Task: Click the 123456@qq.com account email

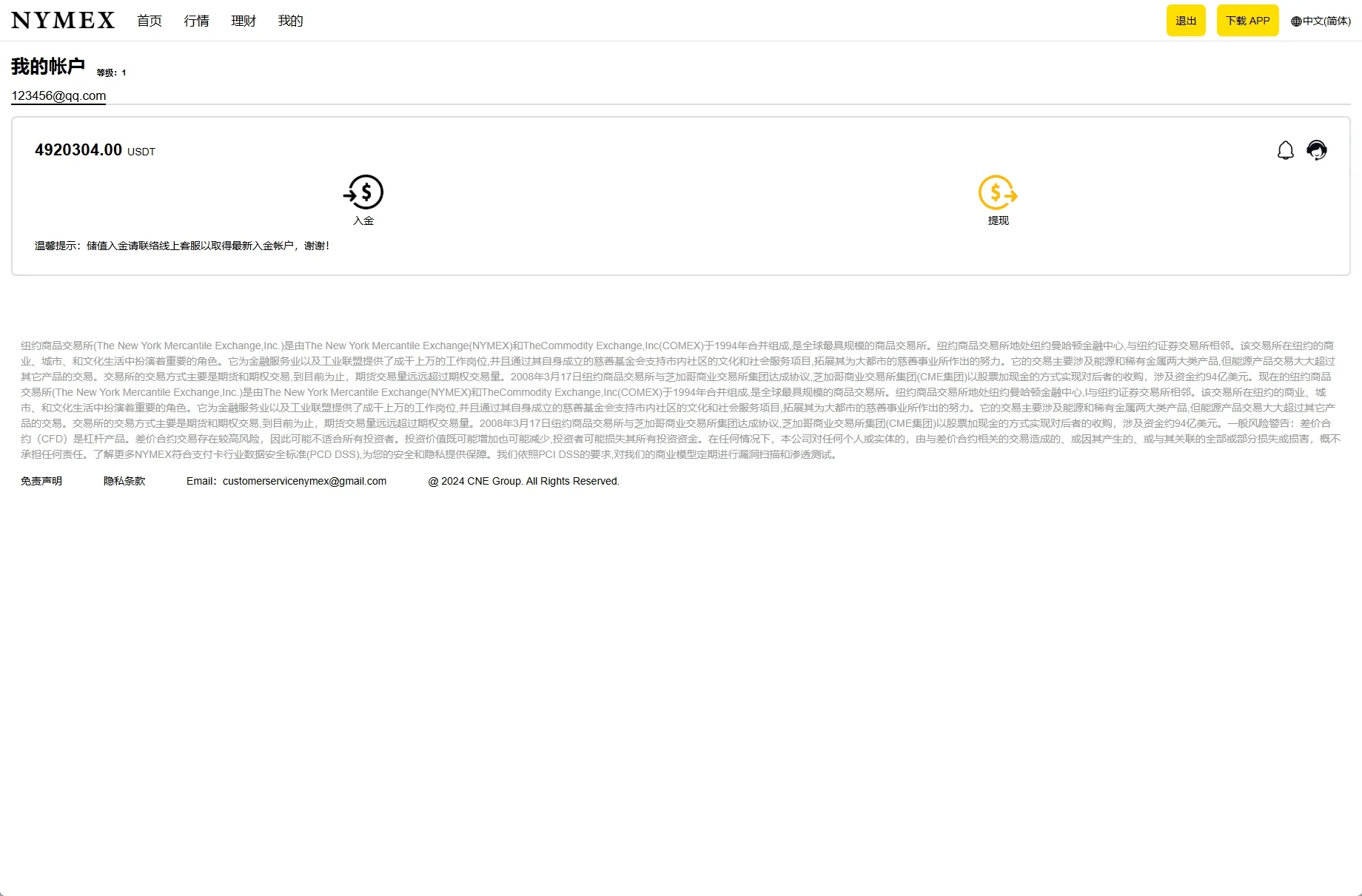Action: 58,95
